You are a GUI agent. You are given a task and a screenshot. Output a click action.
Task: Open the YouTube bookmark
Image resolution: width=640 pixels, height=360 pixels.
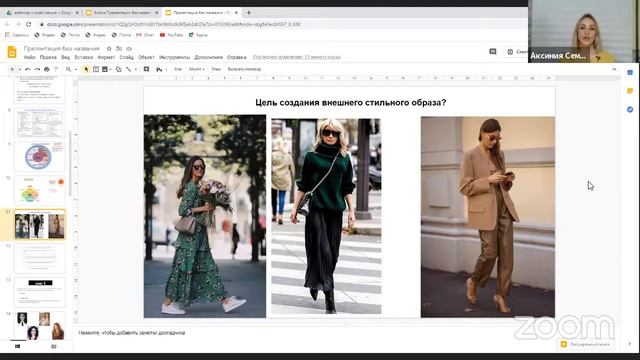tap(171, 35)
